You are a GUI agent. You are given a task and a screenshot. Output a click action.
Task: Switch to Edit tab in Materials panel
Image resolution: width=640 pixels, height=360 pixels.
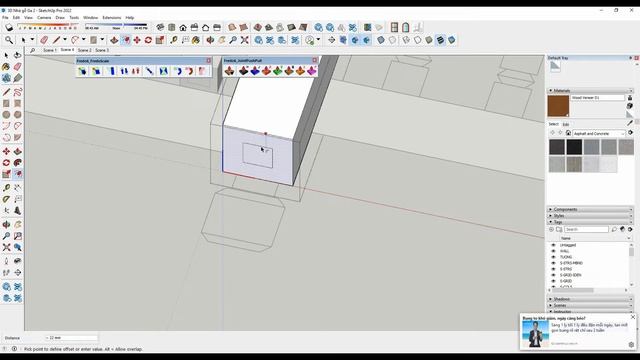coord(566,124)
